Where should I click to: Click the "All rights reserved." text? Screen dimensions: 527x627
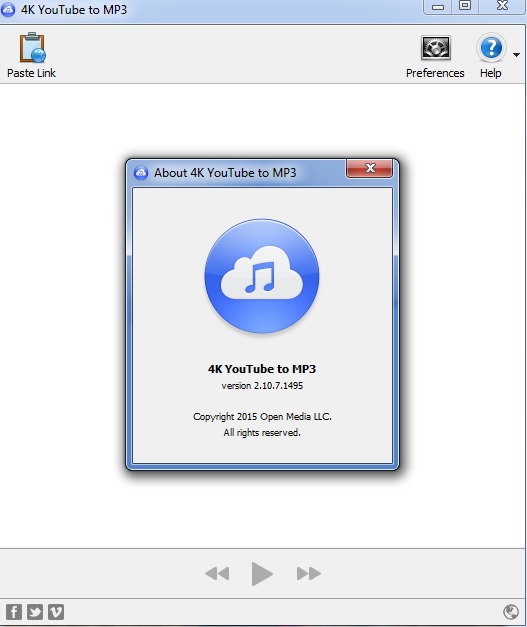click(262, 433)
